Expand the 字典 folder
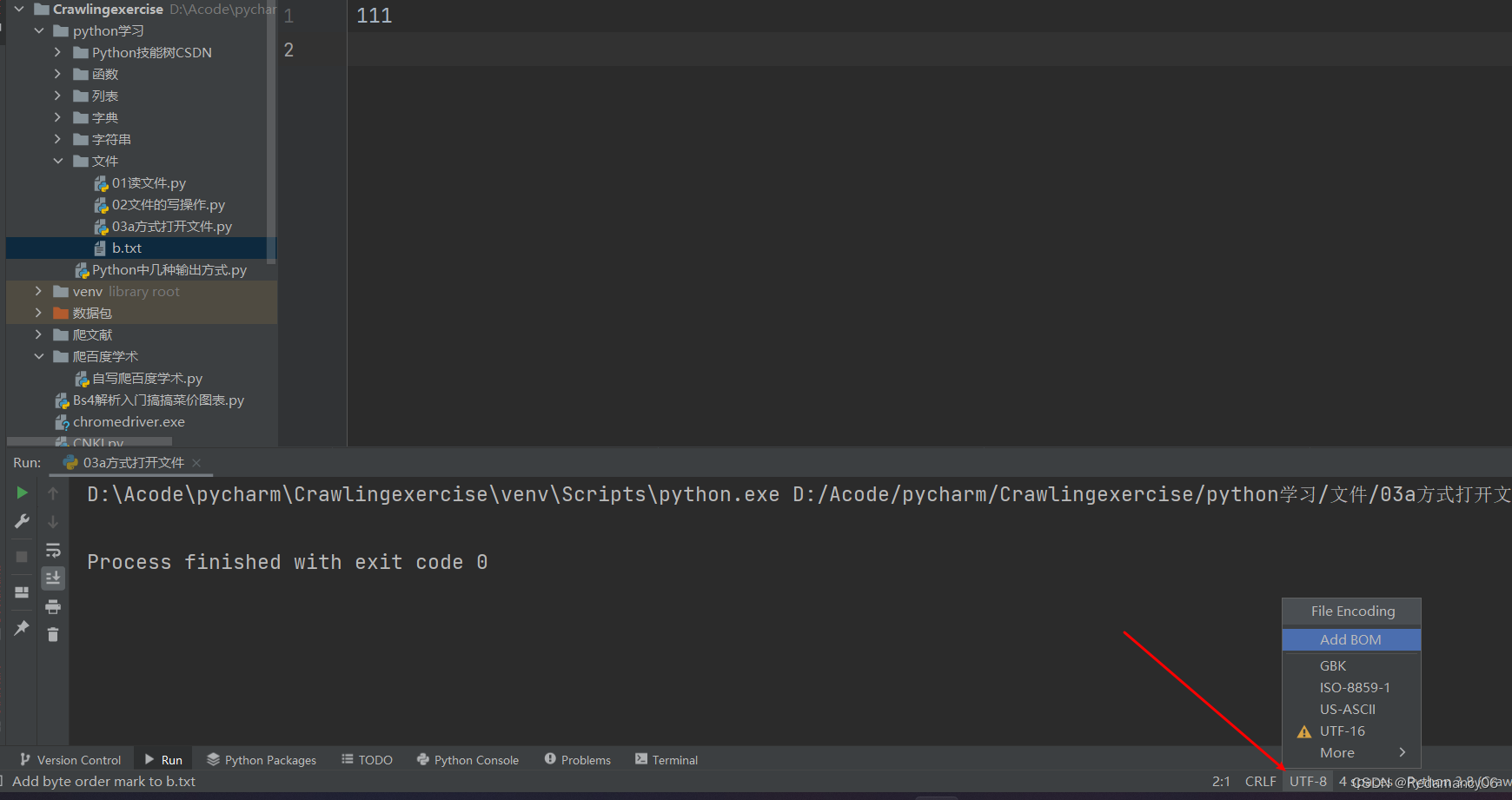 (58, 117)
